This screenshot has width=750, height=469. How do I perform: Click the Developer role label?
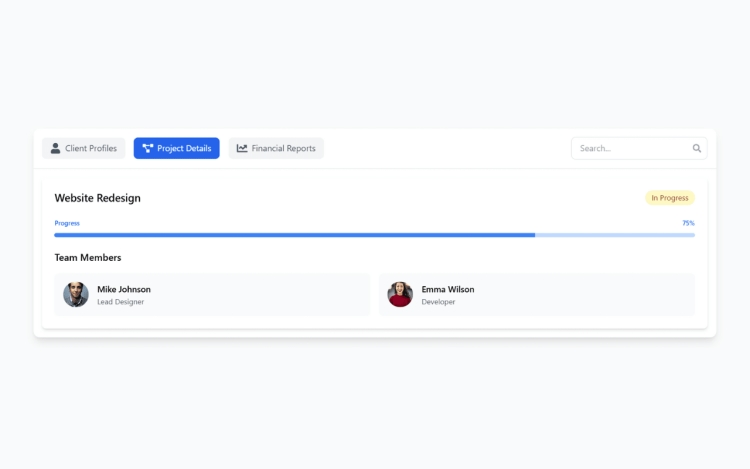(438, 302)
